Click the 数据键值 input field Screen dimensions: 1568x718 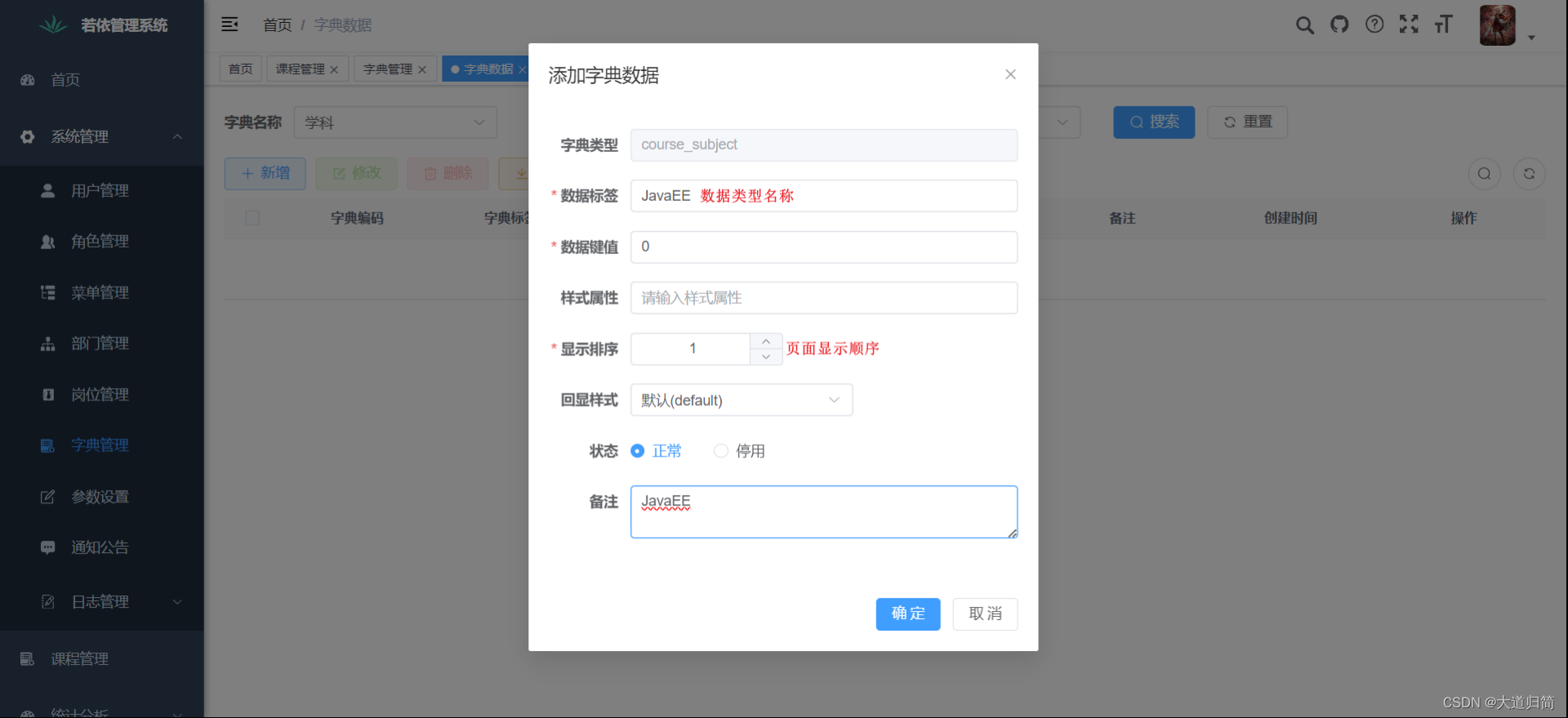click(x=824, y=247)
